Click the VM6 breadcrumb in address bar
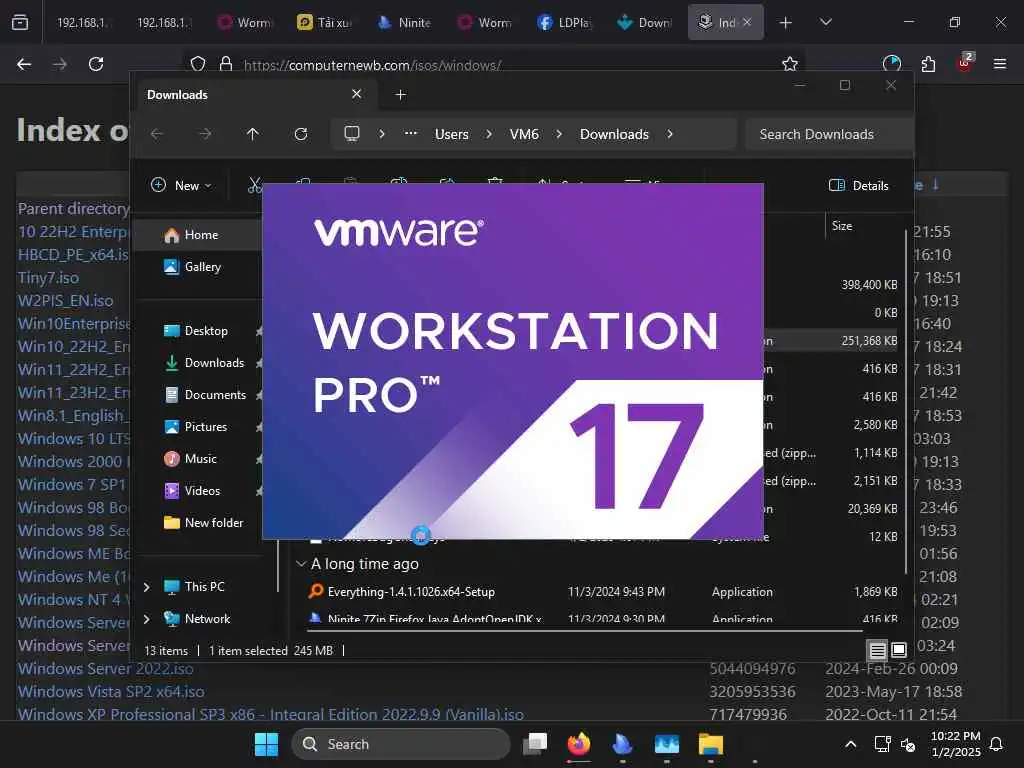The width and height of the screenshot is (1024, 768). click(524, 134)
